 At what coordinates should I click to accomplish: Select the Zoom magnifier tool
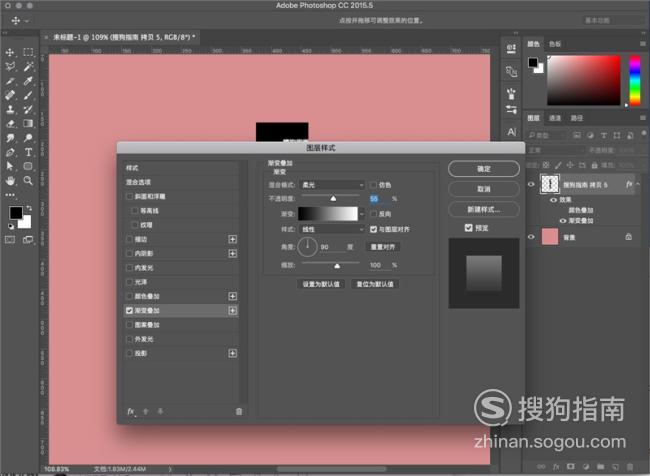(x=28, y=181)
